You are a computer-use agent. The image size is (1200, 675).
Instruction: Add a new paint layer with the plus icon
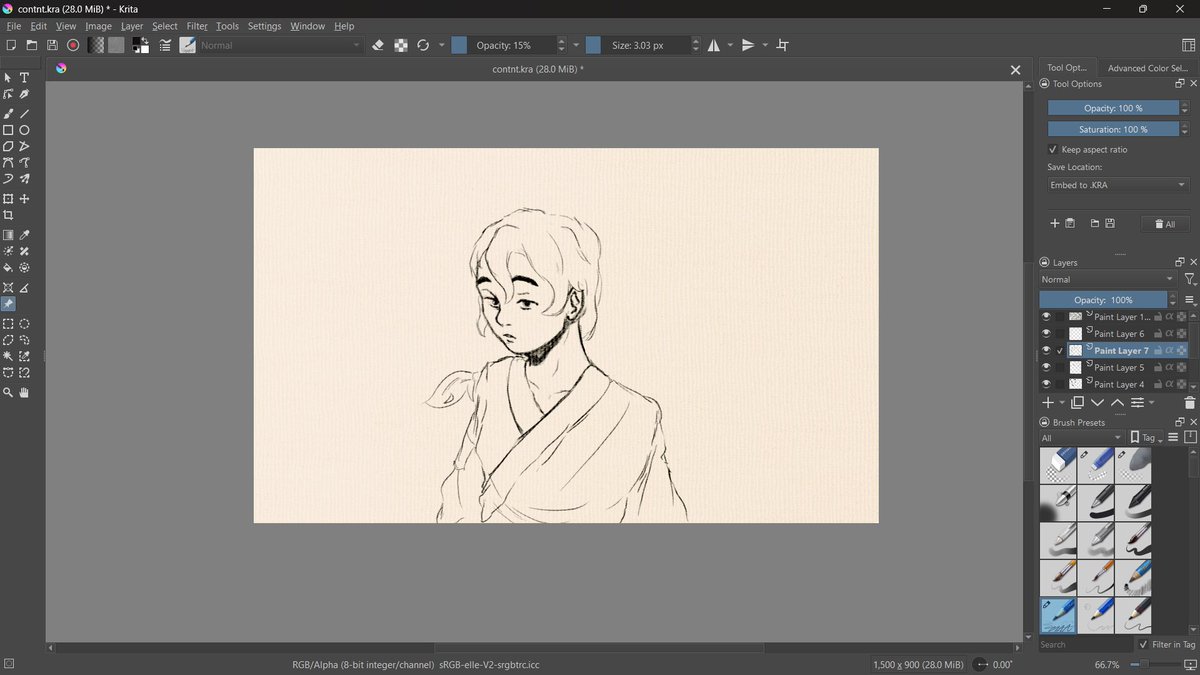(1049, 402)
